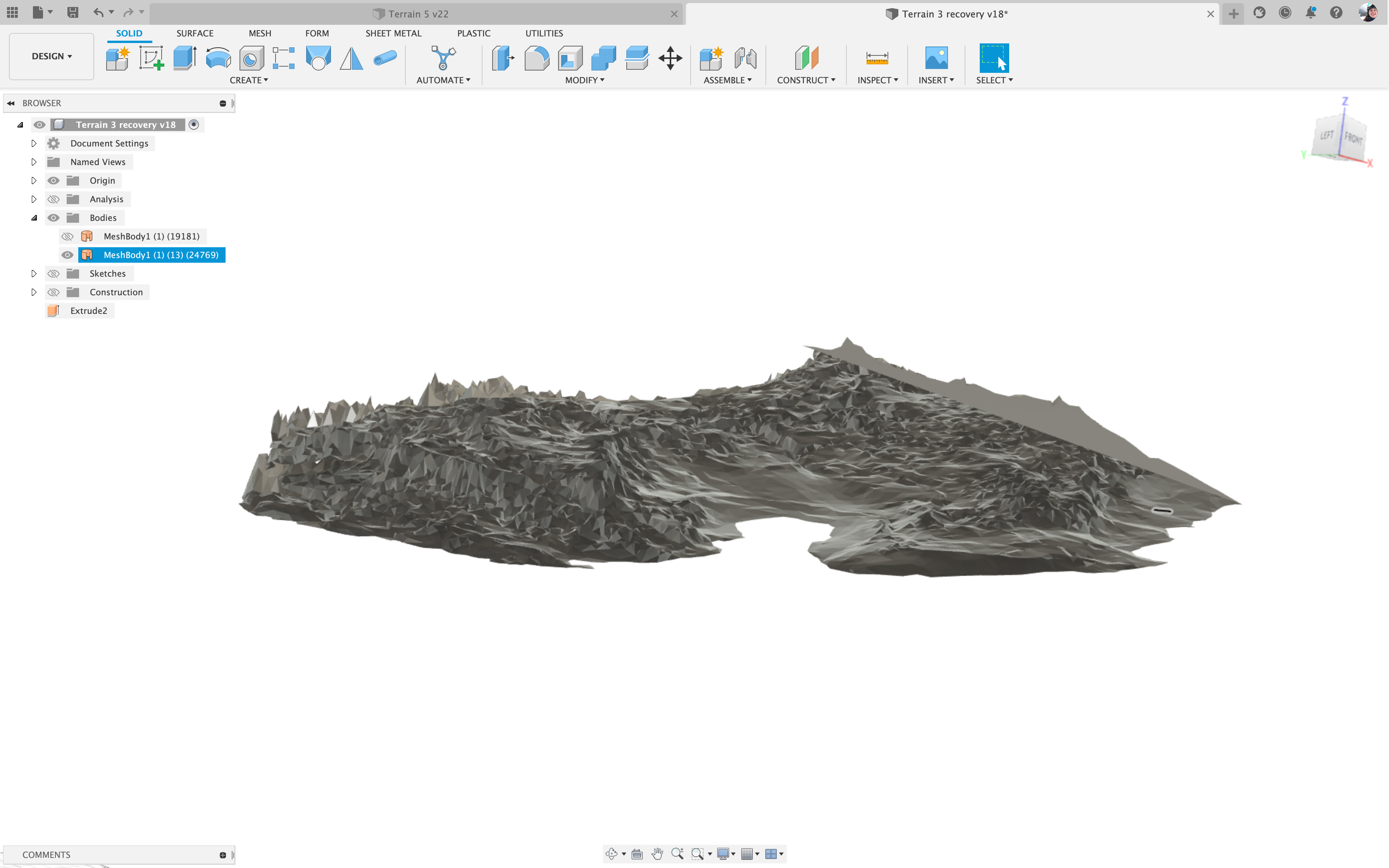Select Extrude2 in the browser

[88, 310]
